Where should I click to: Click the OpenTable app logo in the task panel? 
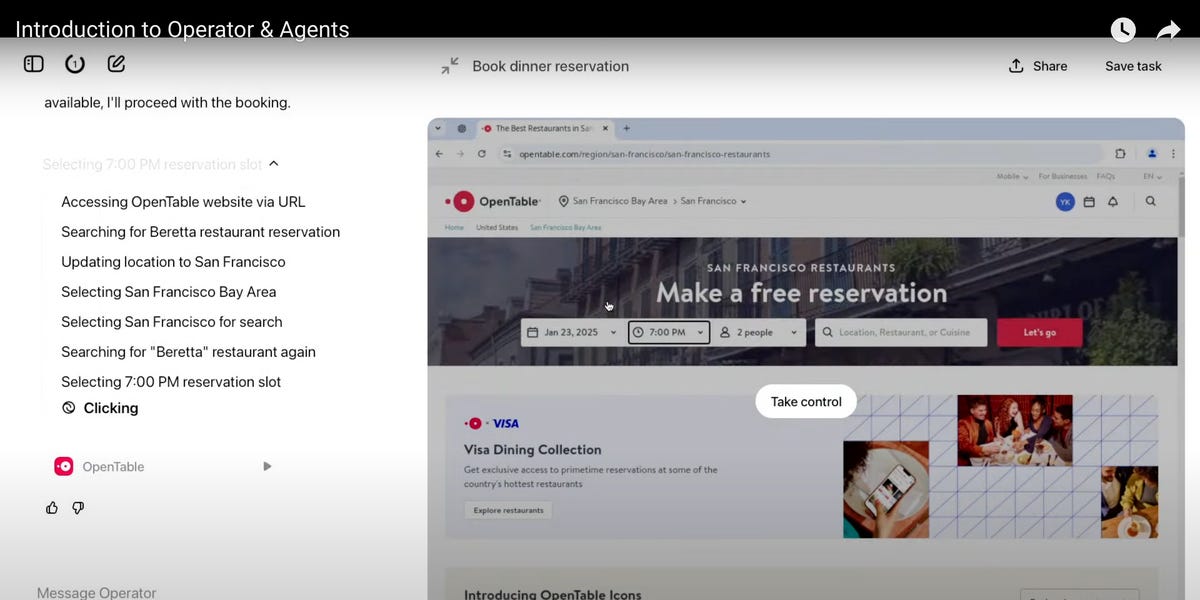(x=63, y=466)
